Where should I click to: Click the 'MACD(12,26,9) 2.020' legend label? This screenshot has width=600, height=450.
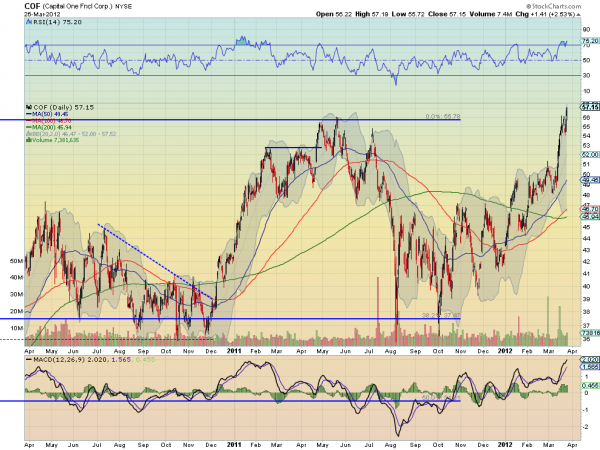tap(69, 360)
